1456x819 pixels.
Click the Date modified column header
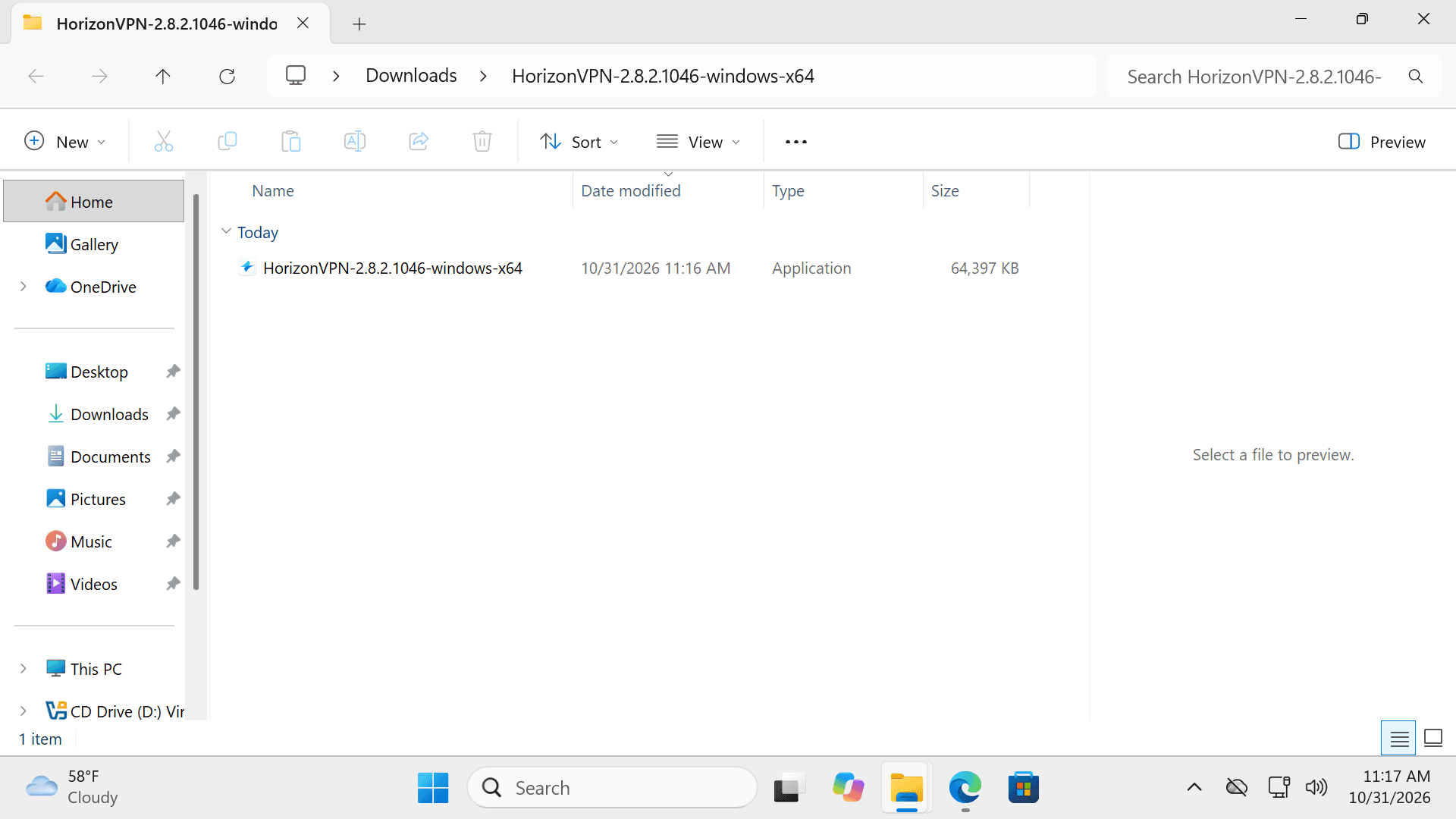click(668, 191)
